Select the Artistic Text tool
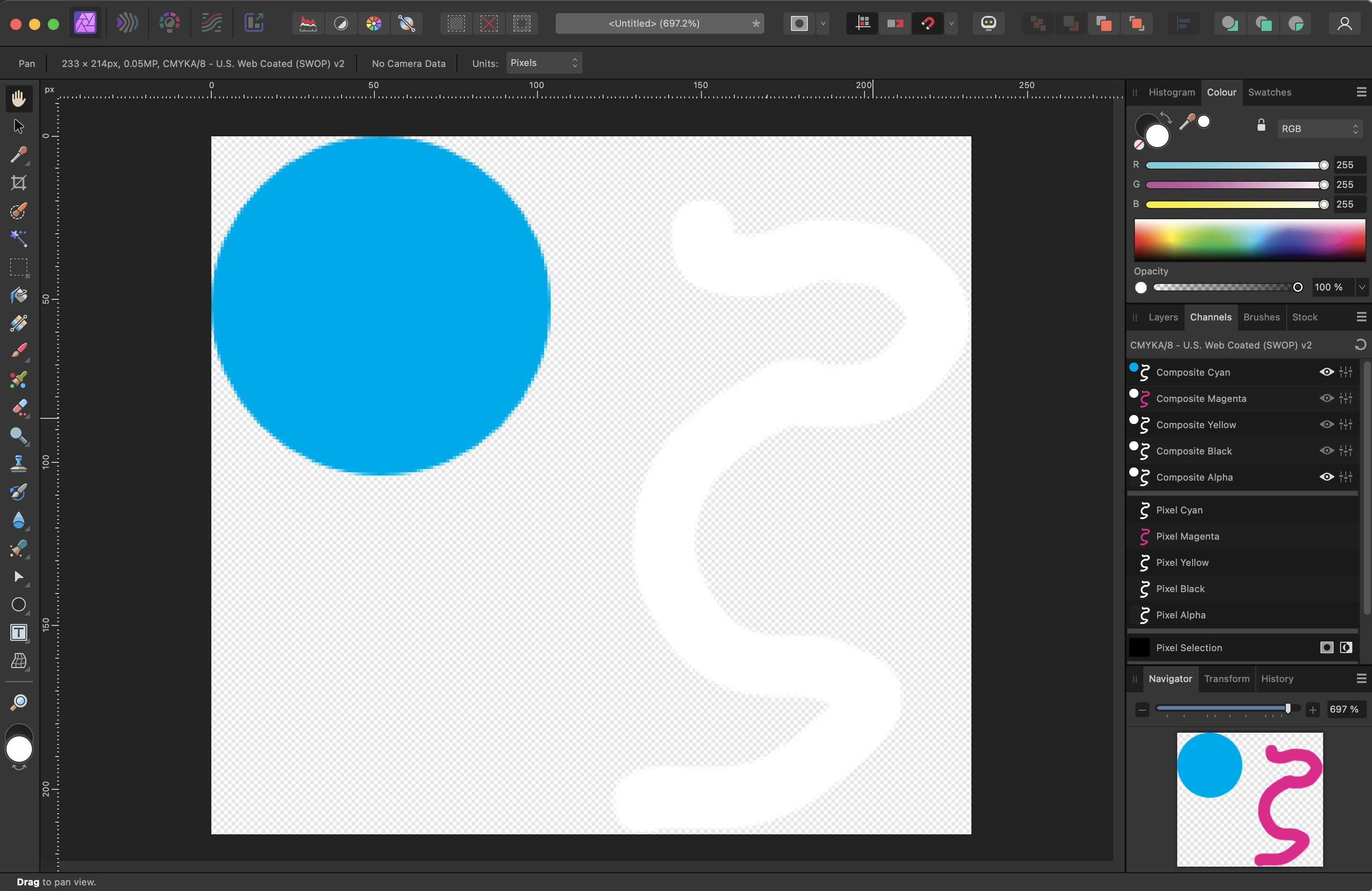 coord(18,633)
